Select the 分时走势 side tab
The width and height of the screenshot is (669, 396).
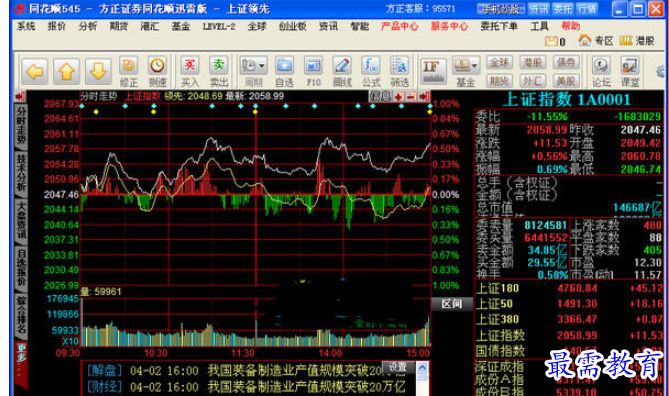[21, 125]
